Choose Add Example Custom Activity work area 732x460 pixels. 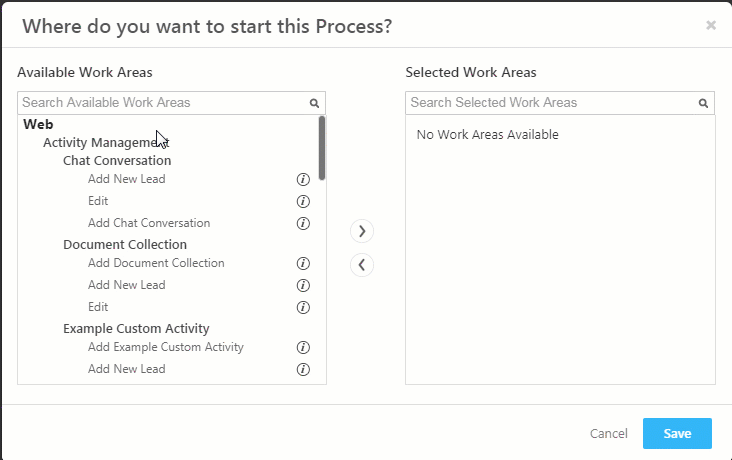click(166, 347)
